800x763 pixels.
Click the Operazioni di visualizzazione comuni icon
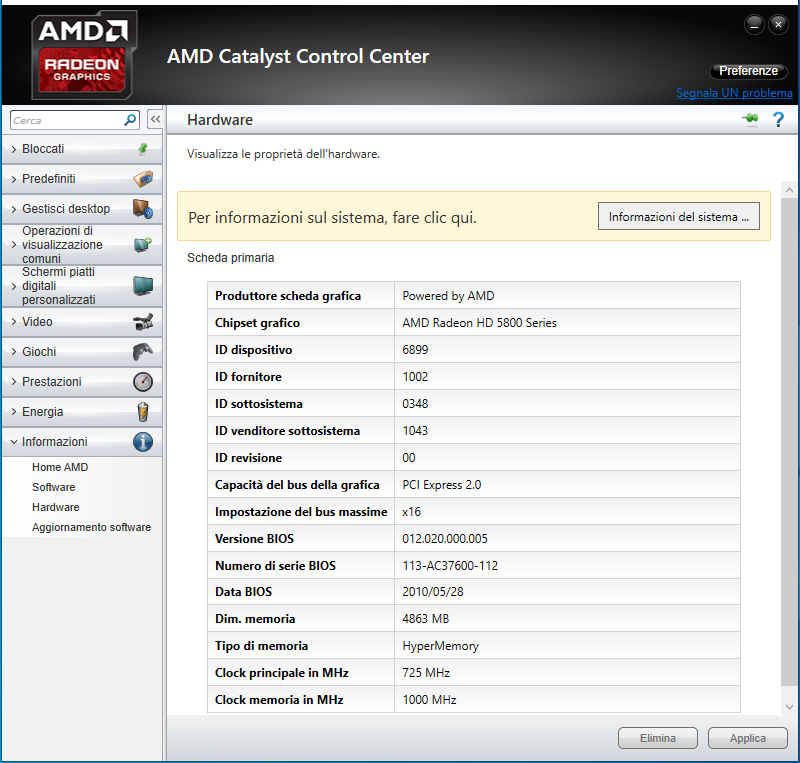[x=143, y=244]
